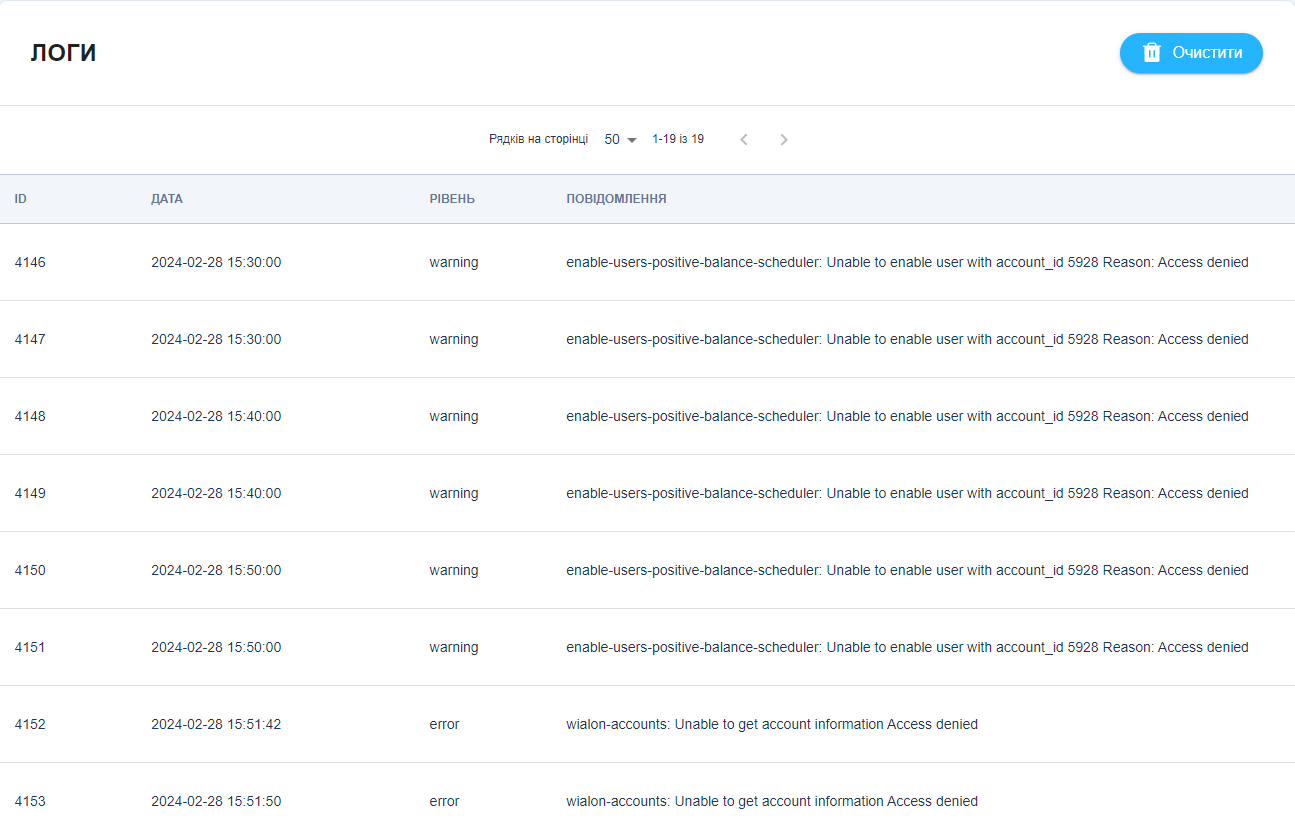This screenshot has width=1295, height=836.
Task: Click the ЛОГИ page heading
Action: click(63, 54)
